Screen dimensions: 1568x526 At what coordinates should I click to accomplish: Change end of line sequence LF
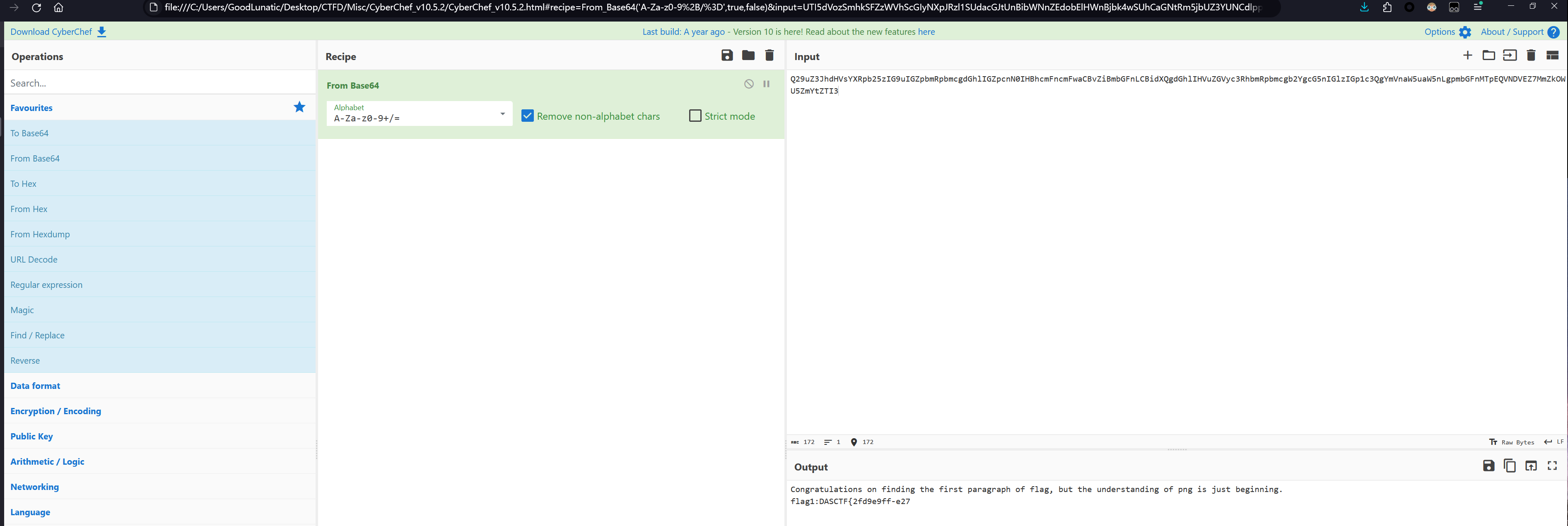[x=1554, y=442]
